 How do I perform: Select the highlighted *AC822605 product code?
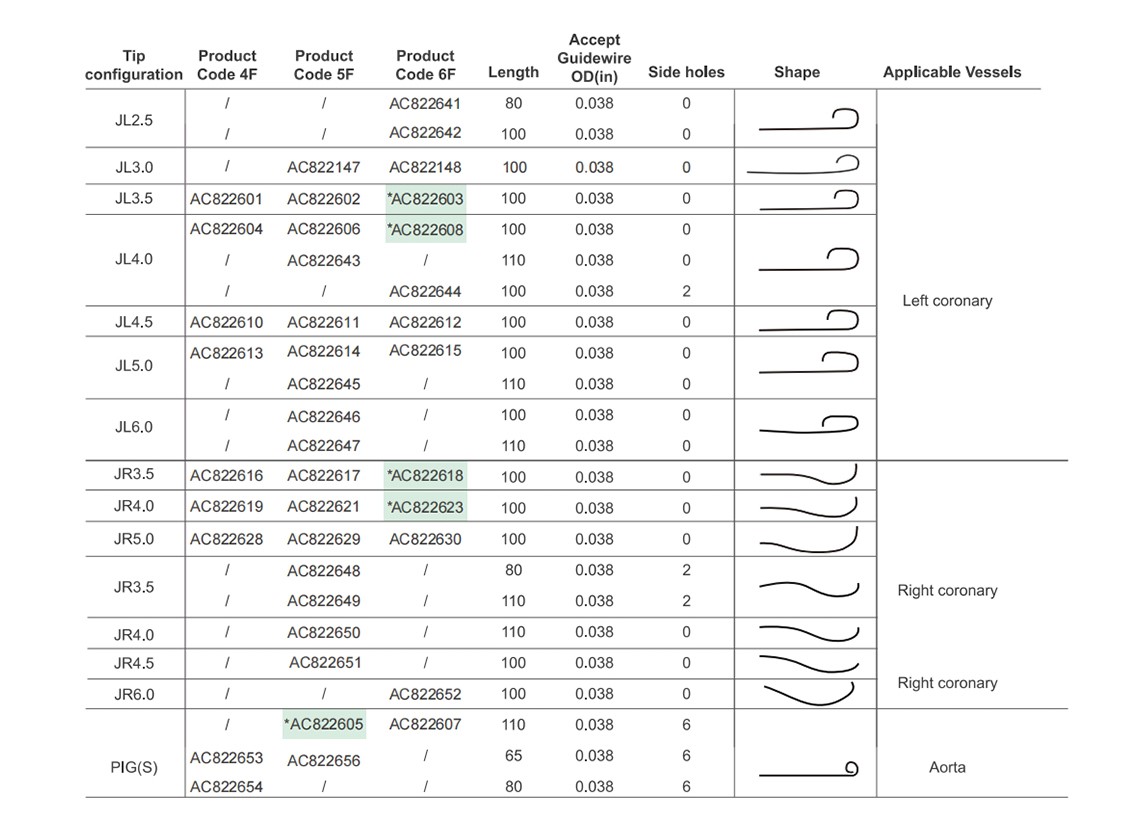(x=324, y=724)
